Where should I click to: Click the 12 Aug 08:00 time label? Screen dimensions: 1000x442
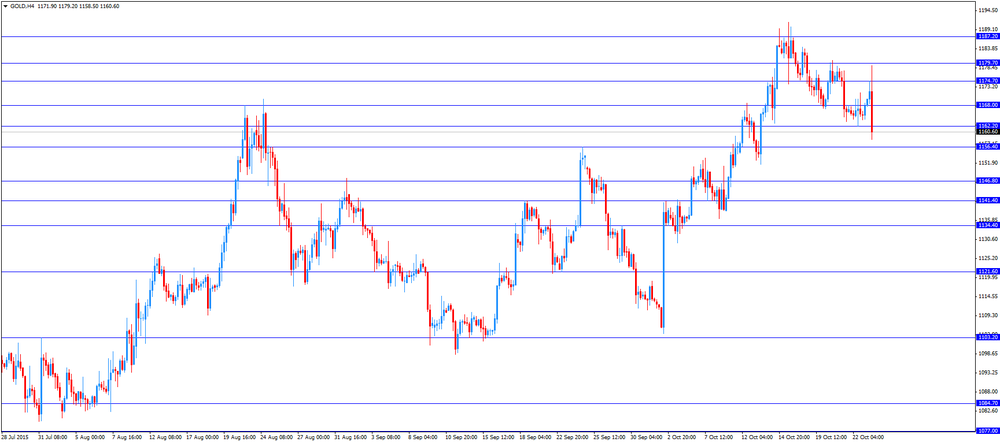point(165,438)
